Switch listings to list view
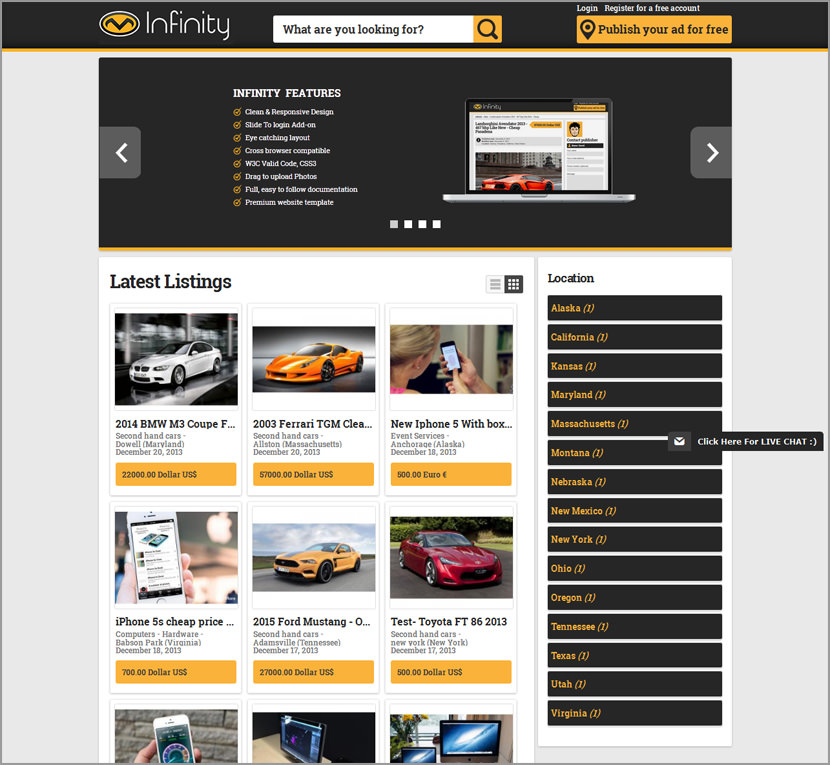The image size is (830, 765). click(494, 284)
